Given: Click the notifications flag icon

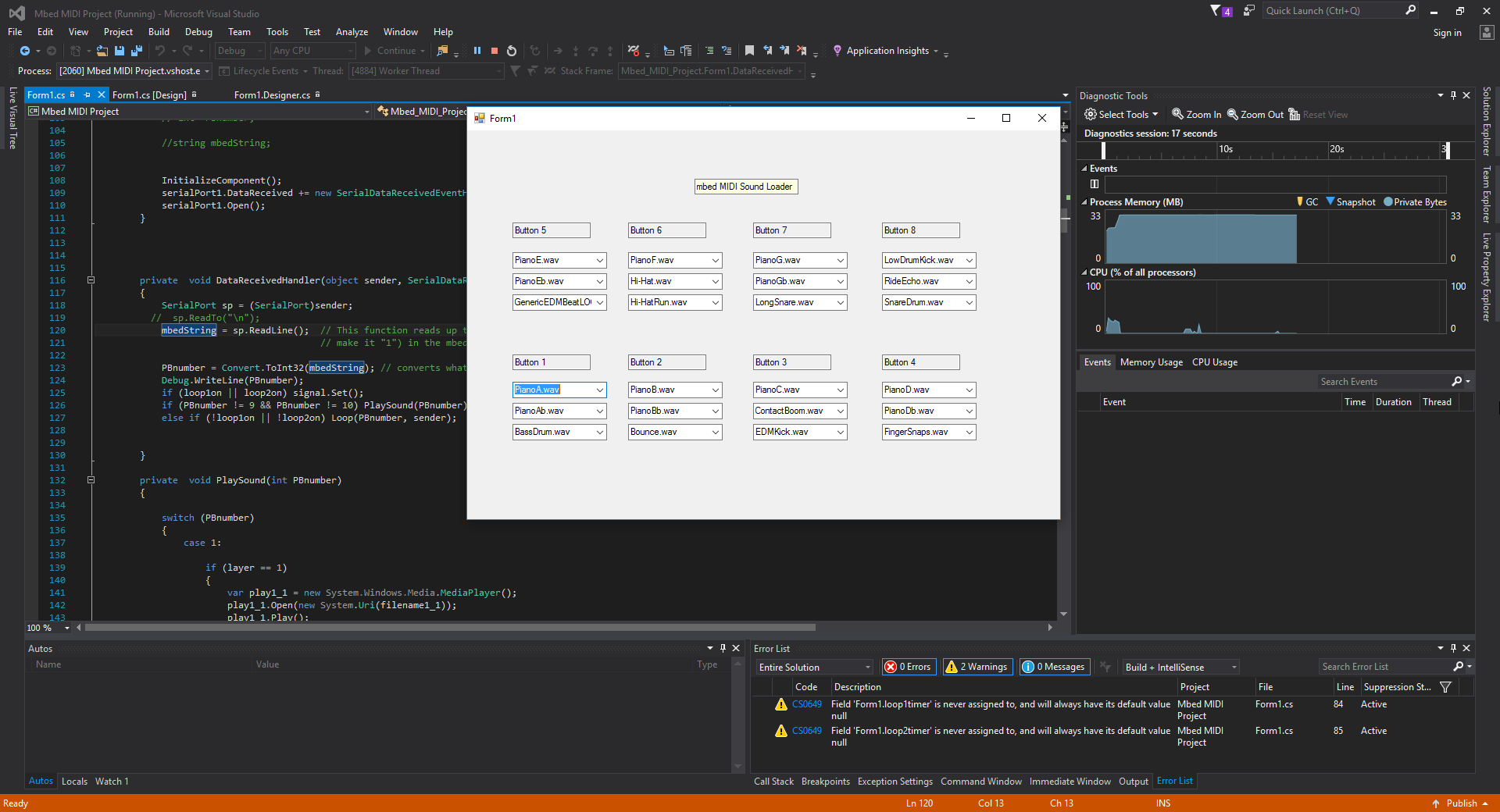Looking at the screenshot, I should coord(1216,11).
